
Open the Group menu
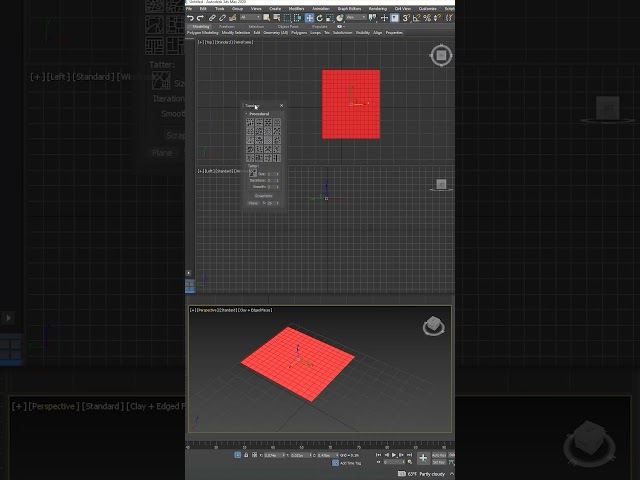(x=237, y=9)
